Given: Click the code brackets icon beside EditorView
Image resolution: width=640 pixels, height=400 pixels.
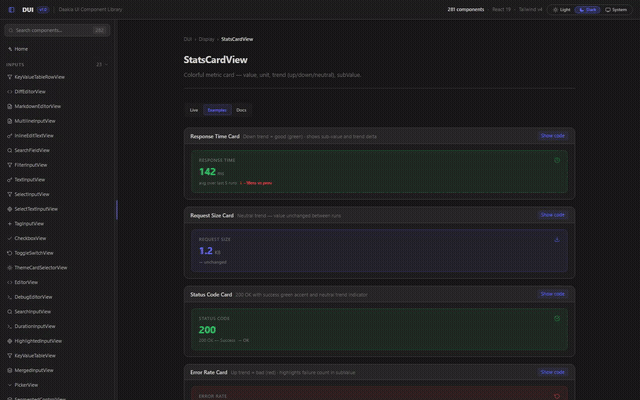Looking at the screenshot, I should pos(9,282).
